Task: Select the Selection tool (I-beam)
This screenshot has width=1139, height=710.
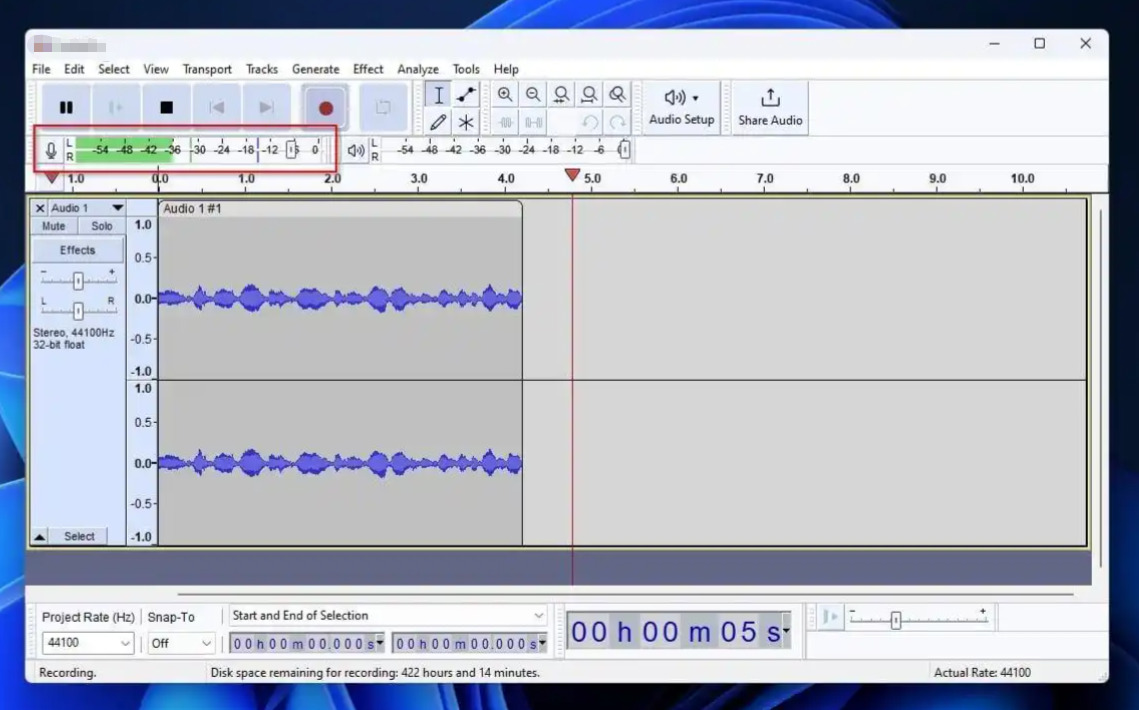Action: [438, 95]
